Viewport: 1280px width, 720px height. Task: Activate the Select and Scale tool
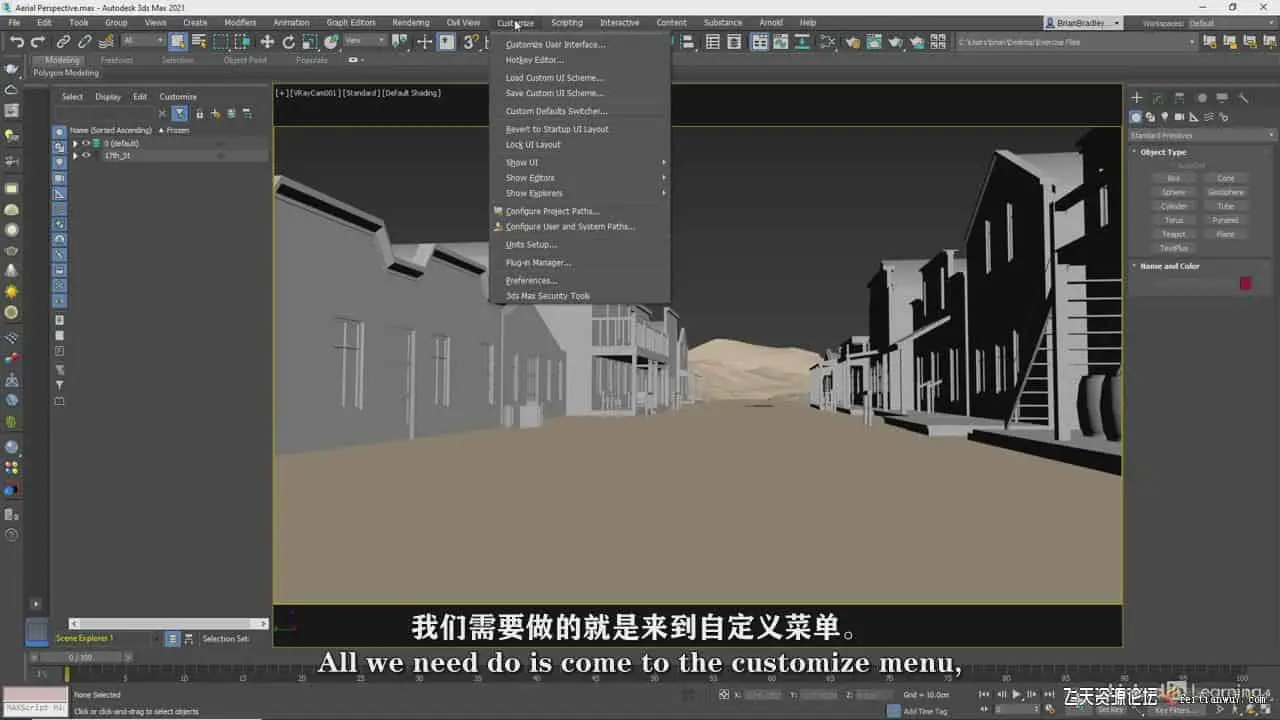309,42
